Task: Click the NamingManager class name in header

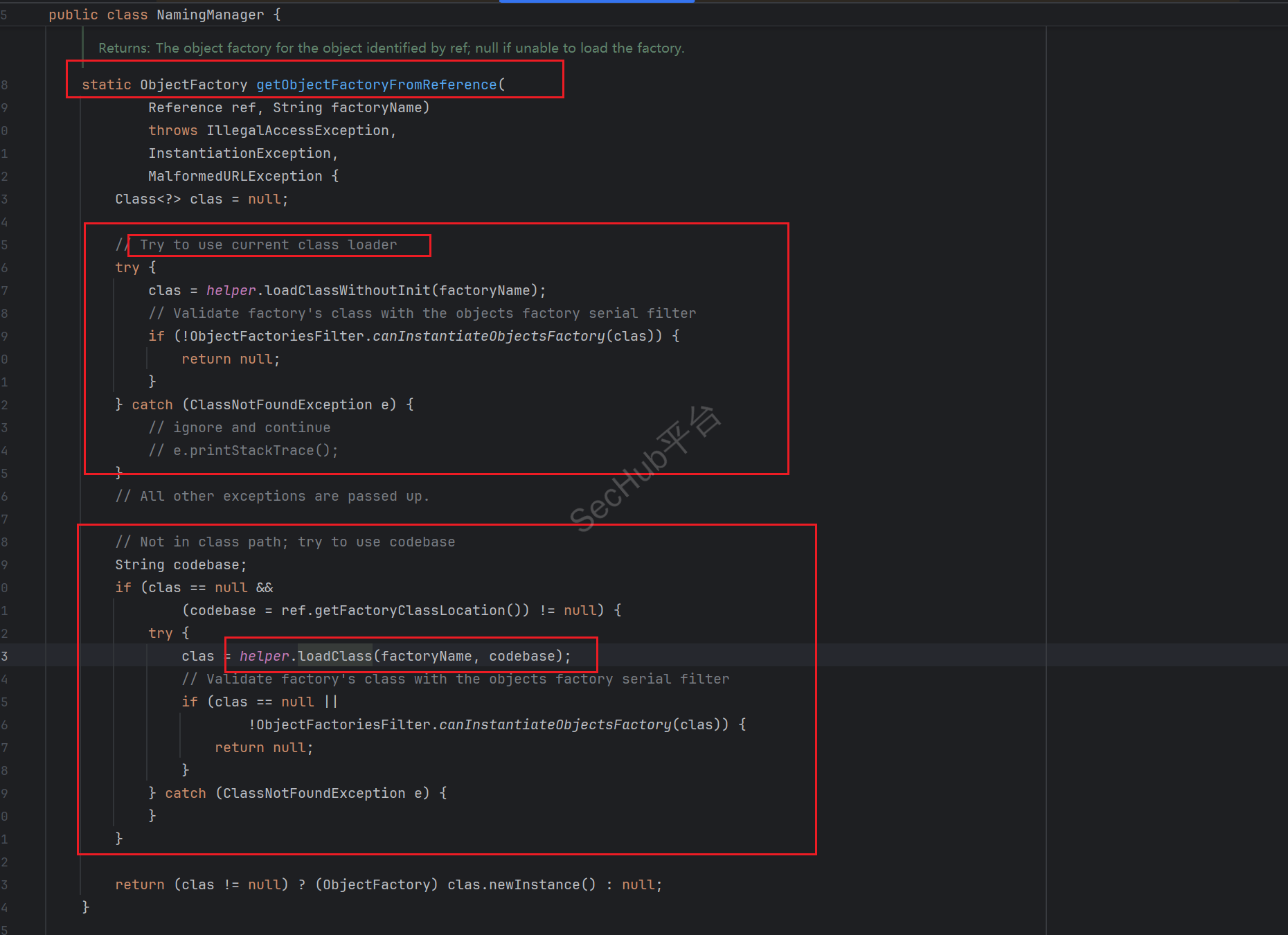Action: pyautogui.click(x=210, y=15)
